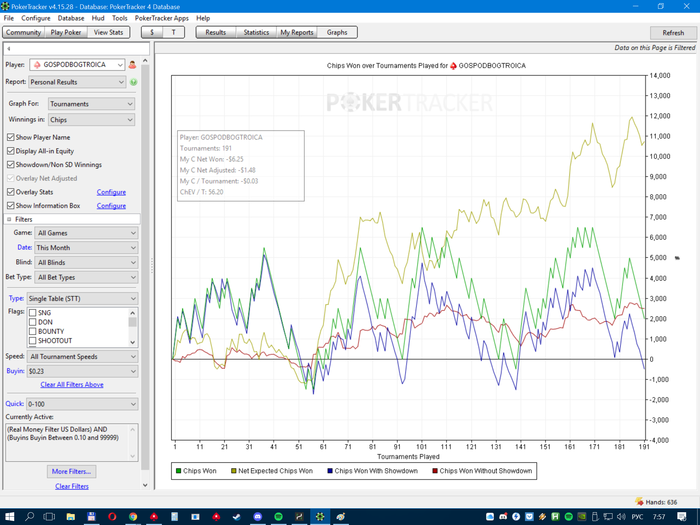
Task: Check the BOUNTY flag checkbox
Action: 33,331
